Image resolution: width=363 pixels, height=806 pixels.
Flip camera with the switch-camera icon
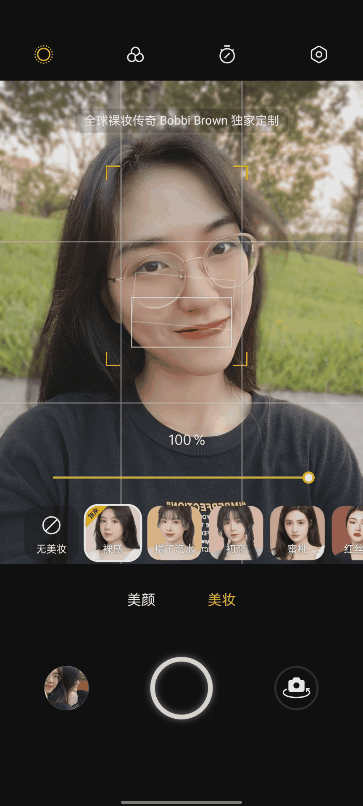[296, 688]
